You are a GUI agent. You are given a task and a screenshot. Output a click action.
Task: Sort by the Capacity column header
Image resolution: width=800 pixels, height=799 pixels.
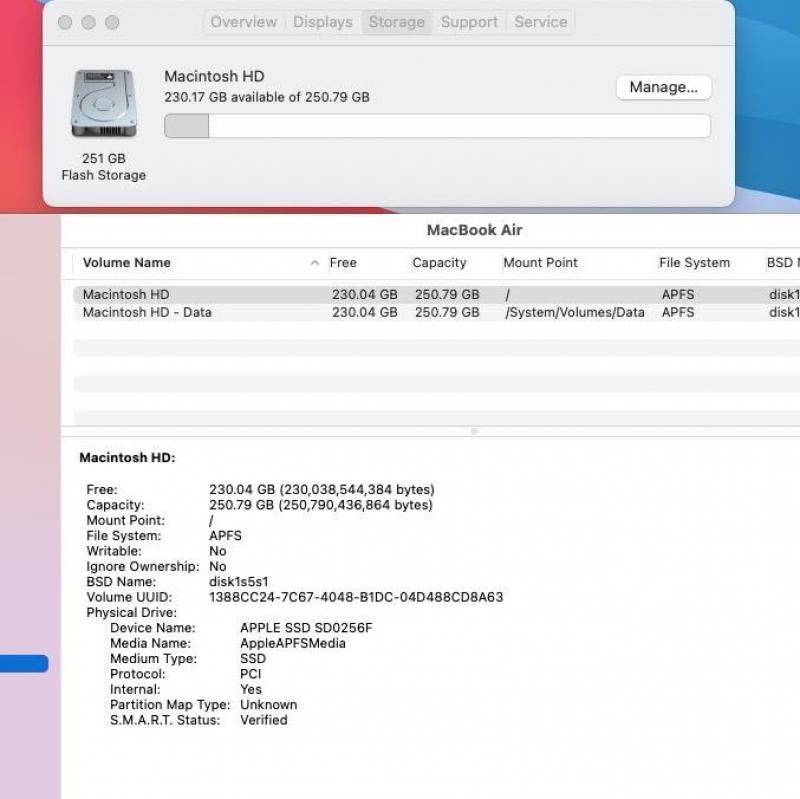point(439,263)
